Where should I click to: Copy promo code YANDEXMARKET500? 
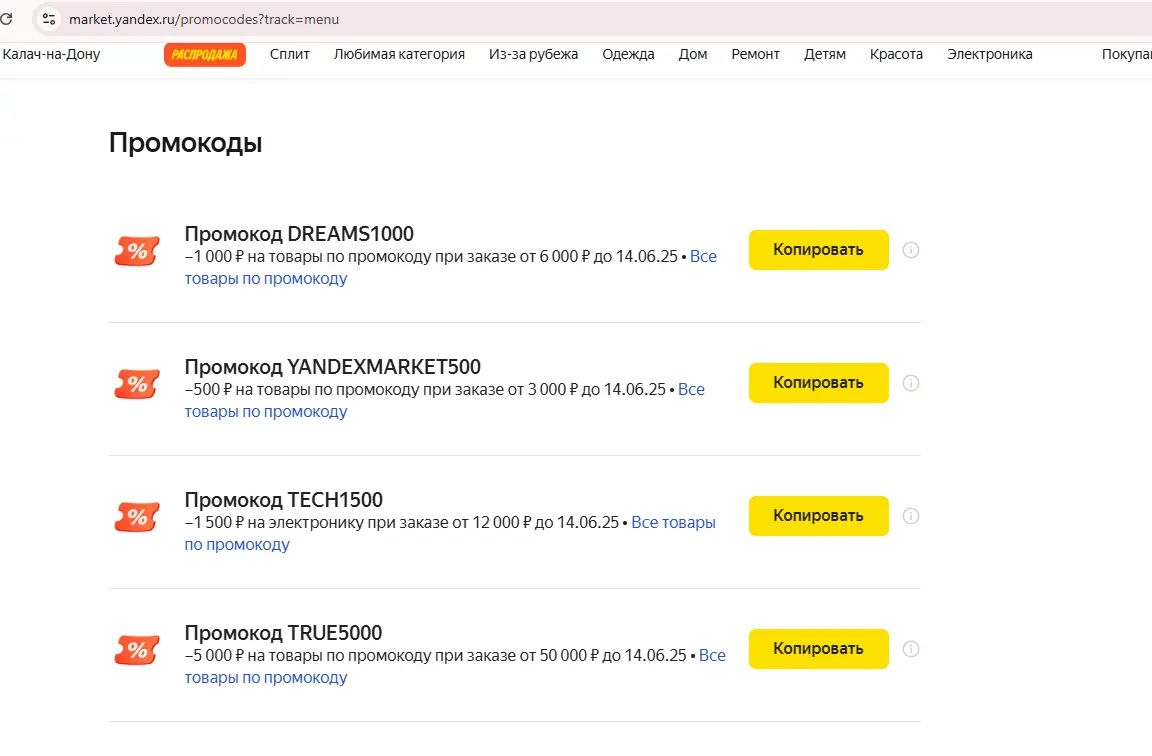click(818, 383)
